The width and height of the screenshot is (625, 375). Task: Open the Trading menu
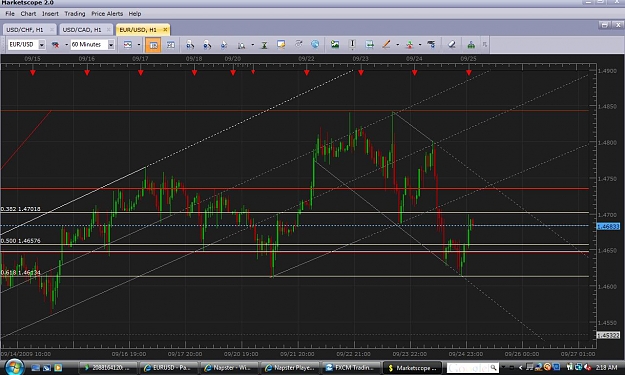[75, 14]
